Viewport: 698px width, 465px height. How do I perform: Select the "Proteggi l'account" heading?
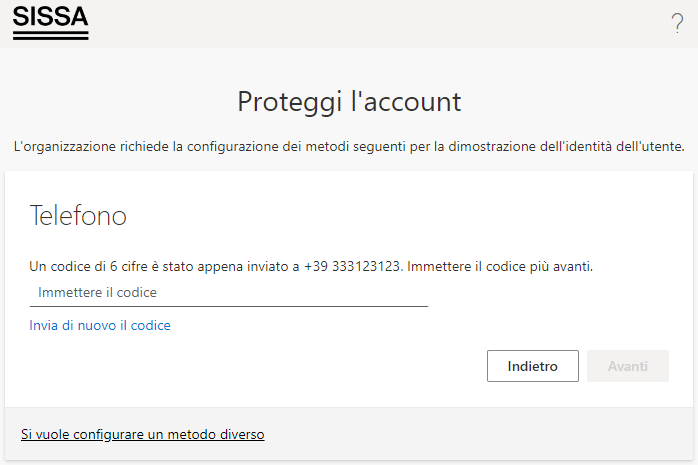click(x=349, y=101)
